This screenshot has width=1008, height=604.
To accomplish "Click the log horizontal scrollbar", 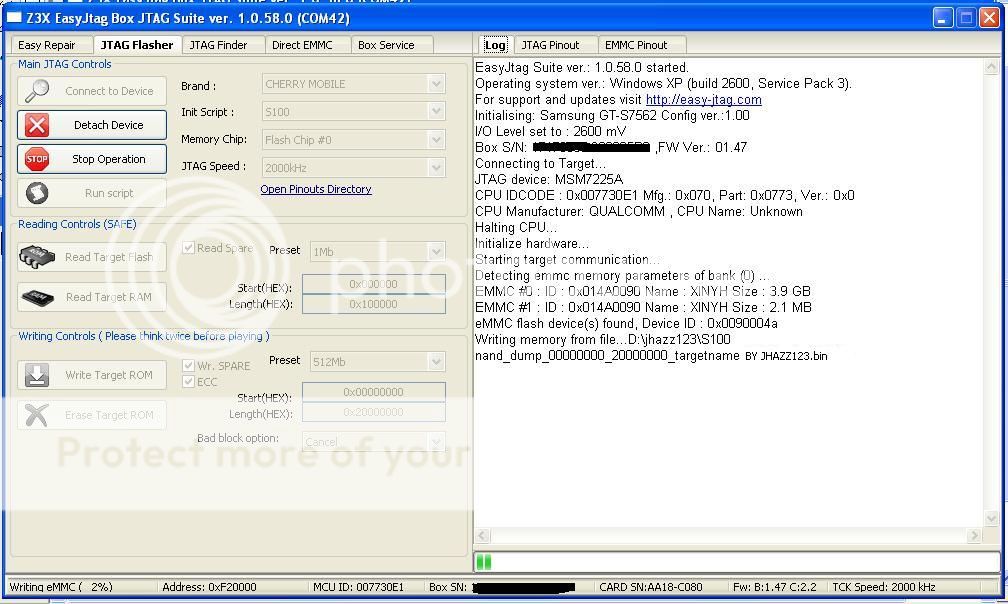I will 728,537.
